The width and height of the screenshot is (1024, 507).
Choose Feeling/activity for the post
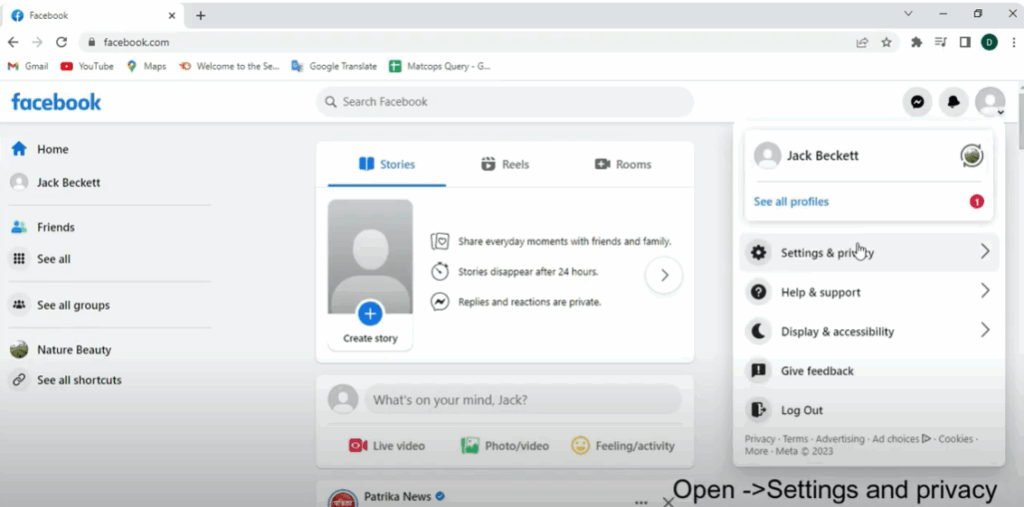(622, 446)
